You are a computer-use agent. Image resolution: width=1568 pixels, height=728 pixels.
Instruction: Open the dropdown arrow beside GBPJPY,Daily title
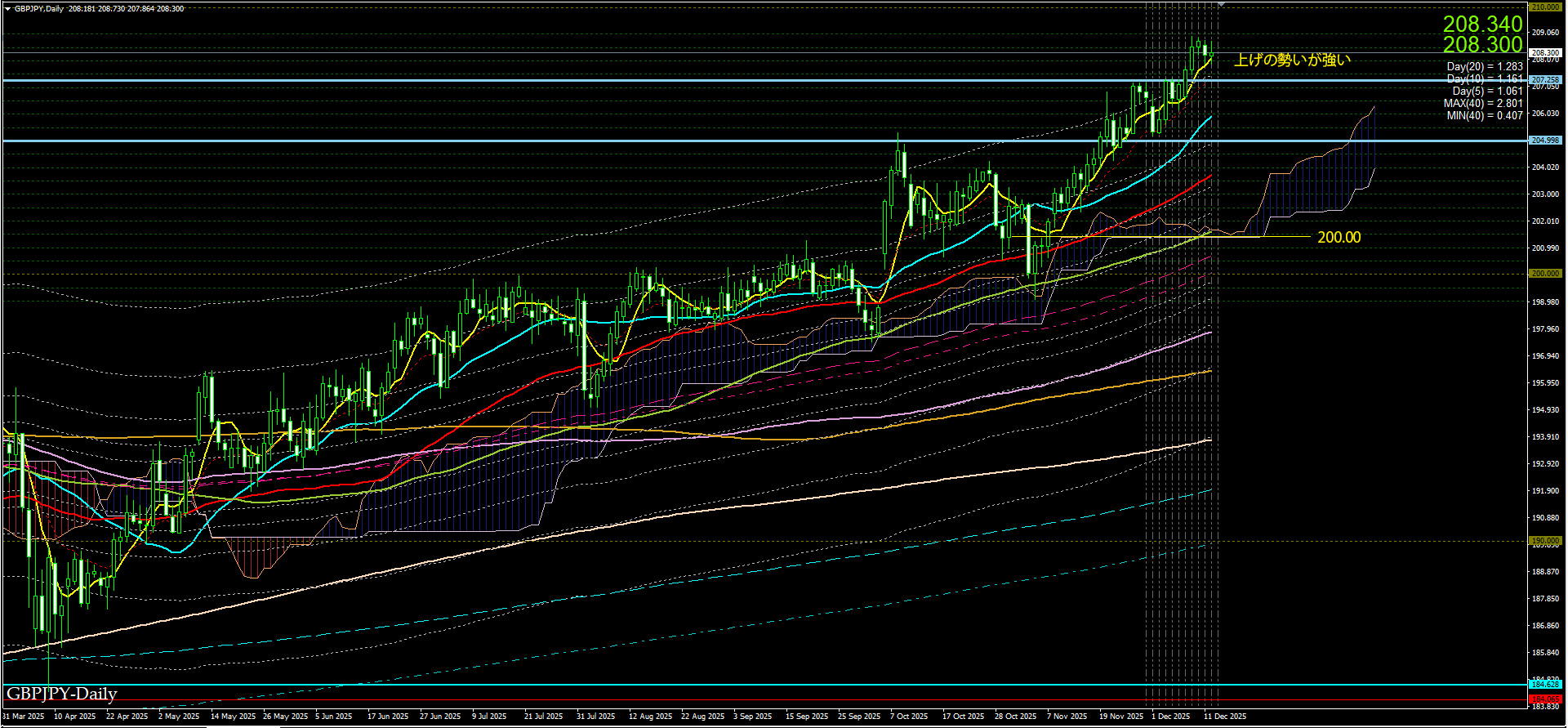click(7, 9)
